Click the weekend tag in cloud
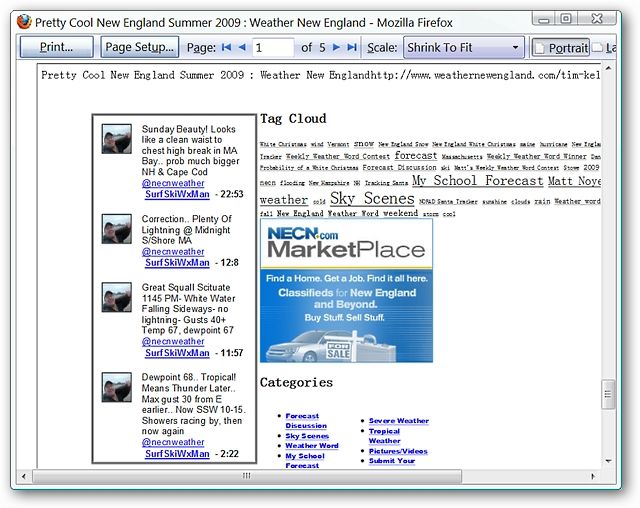Image resolution: width=640 pixels, height=508 pixels. coord(400,213)
